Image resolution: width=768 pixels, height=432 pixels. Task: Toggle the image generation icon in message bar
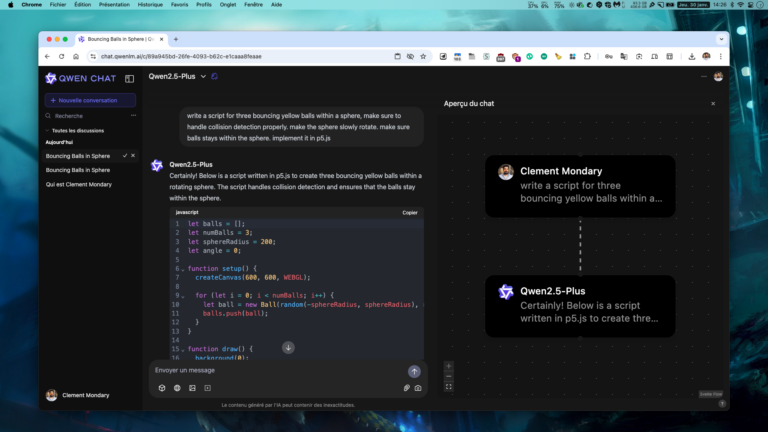(x=192, y=388)
